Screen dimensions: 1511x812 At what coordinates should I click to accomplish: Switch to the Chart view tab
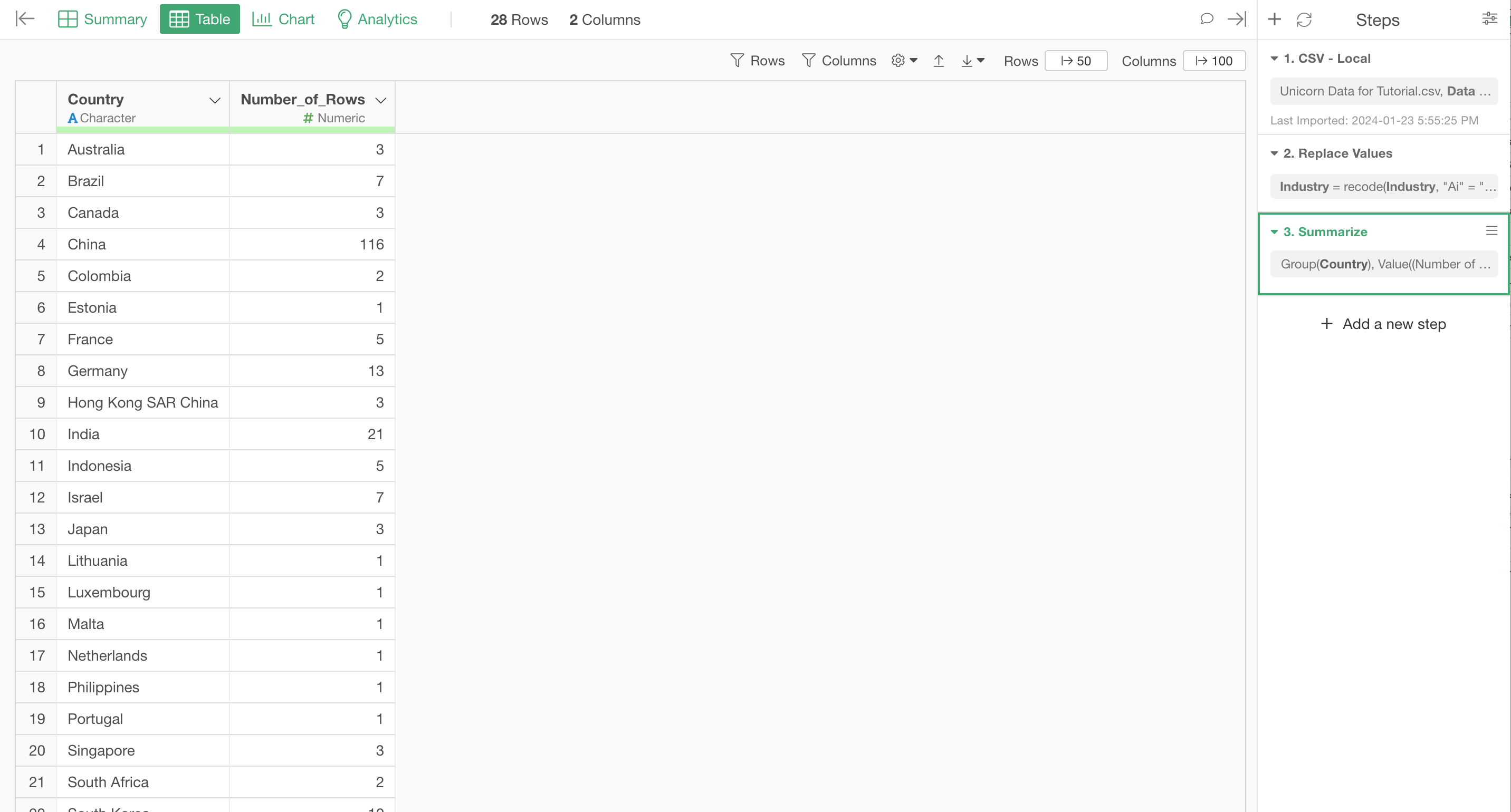[x=283, y=20]
